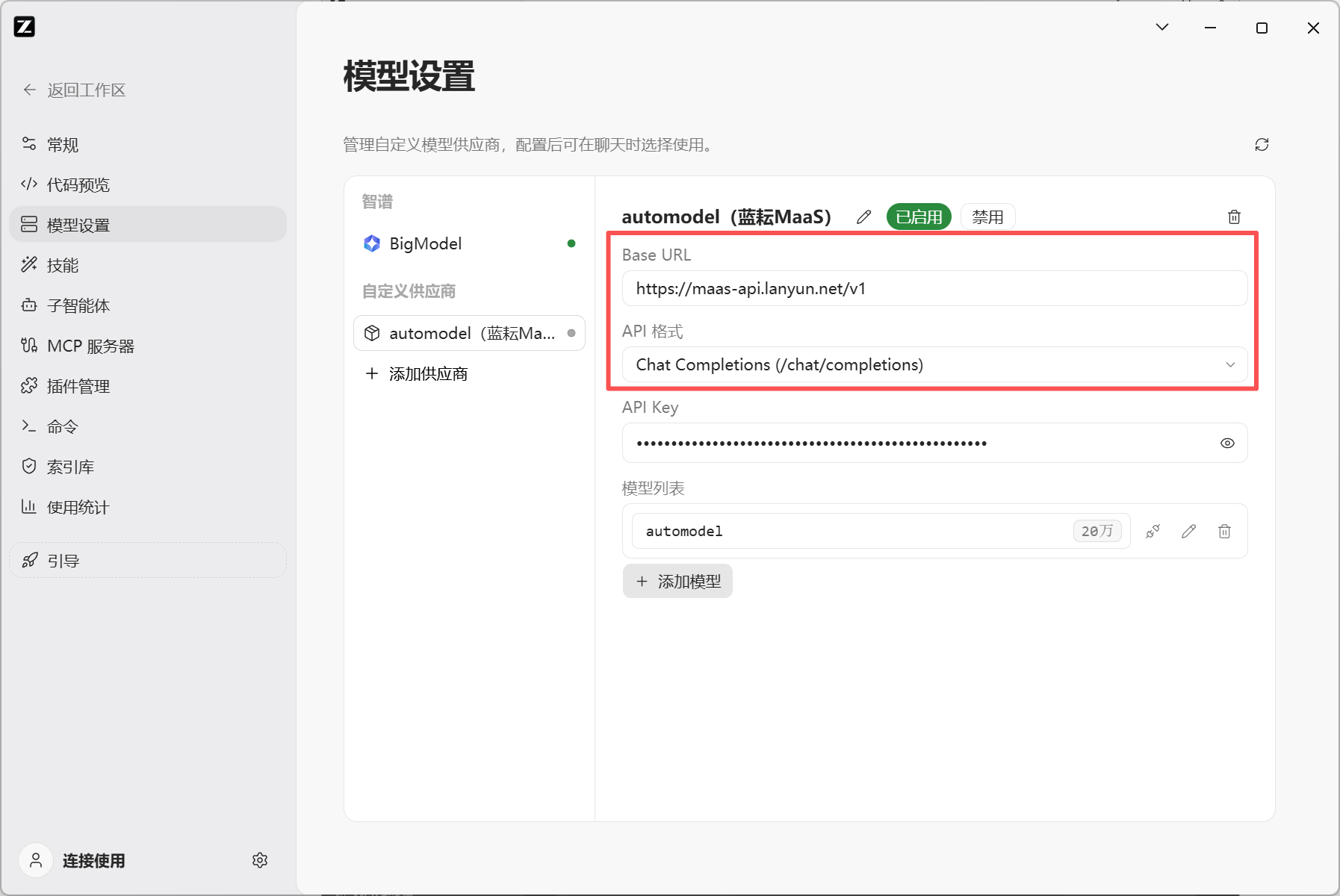Test connection for automodel model
1340x896 pixels.
tap(1153, 531)
